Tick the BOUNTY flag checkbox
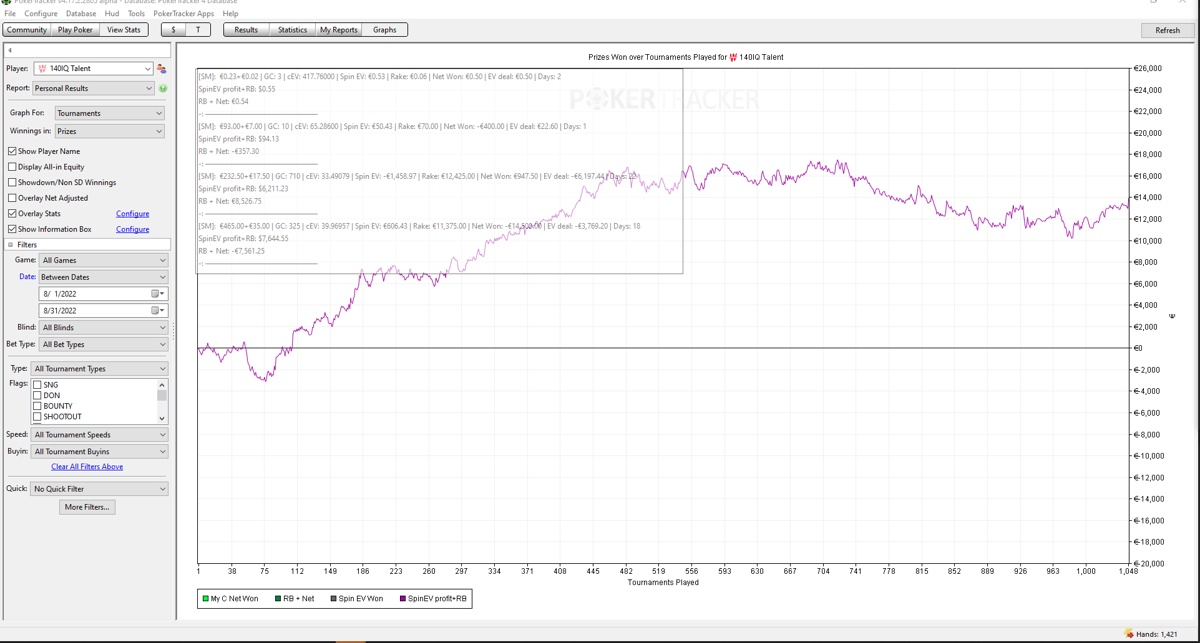 click(x=38, y=406)
